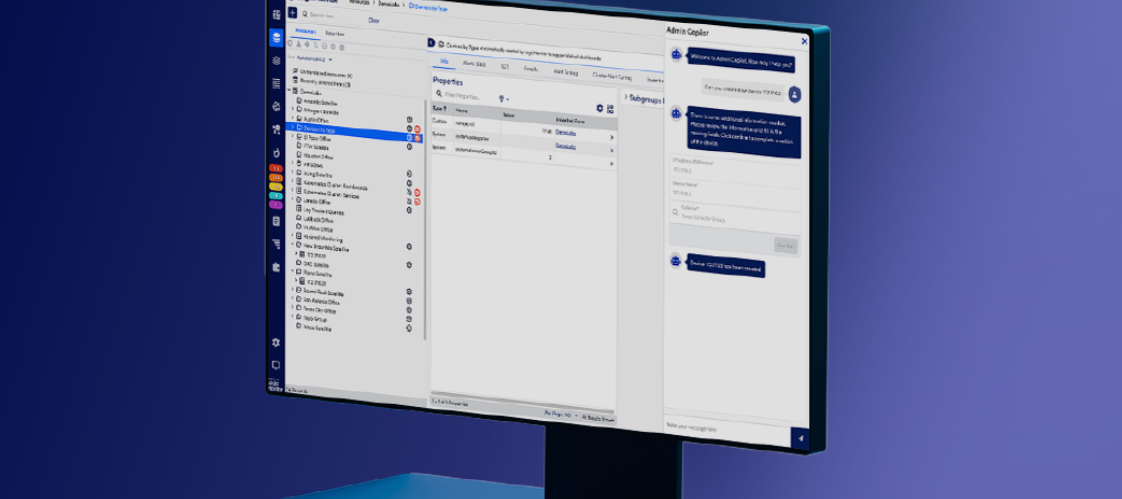The height and width of the screenshot is (499, 1122).
Task: Open the Properties table settings gear
Action: pyautogui.click(x=600, y=108)
